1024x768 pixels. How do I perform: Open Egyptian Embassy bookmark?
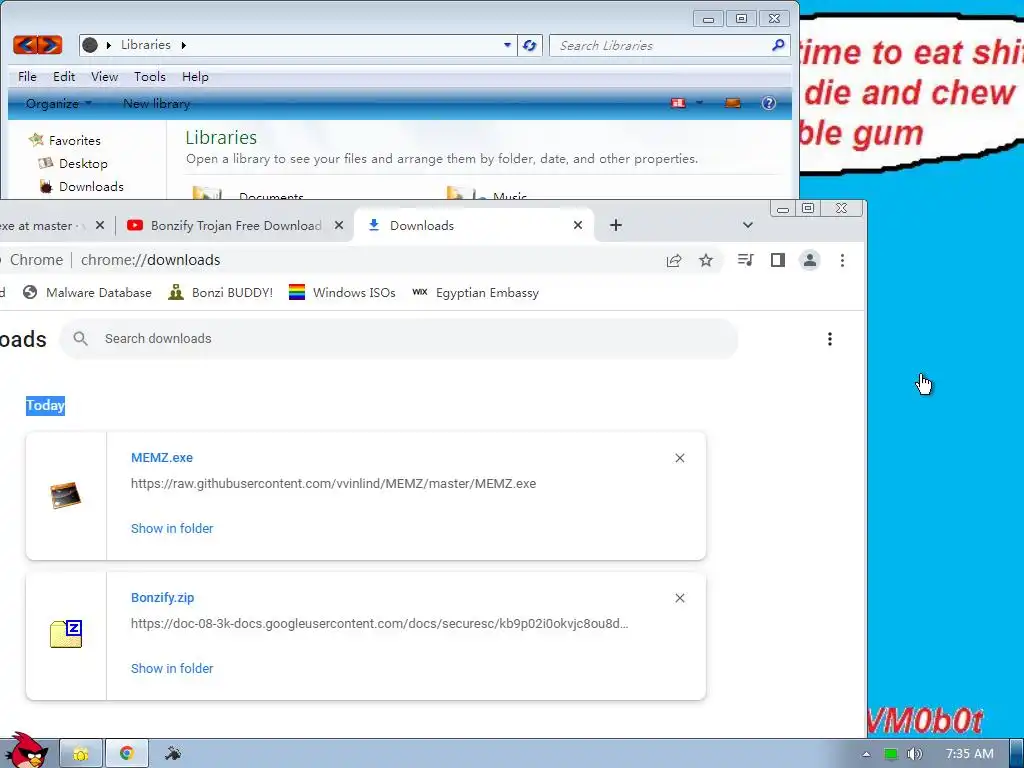[x=476, y=293]
